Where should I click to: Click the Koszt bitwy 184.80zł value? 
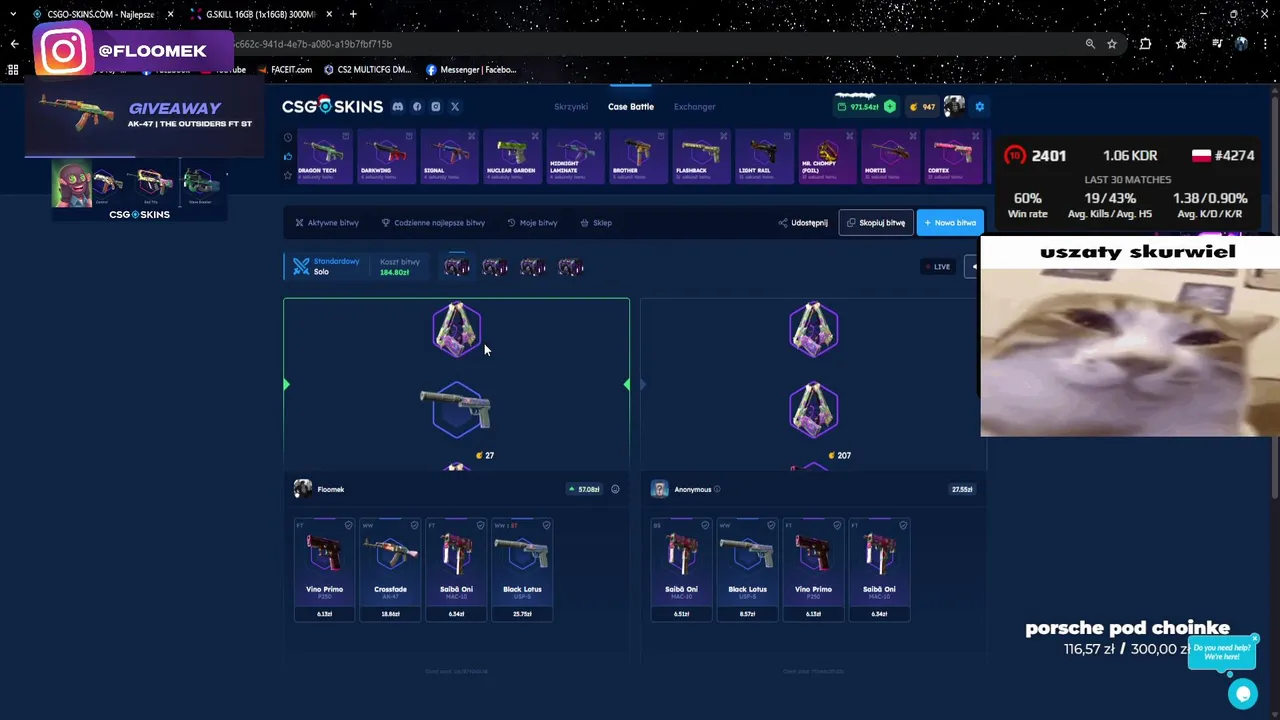click(x=395, y=272)
